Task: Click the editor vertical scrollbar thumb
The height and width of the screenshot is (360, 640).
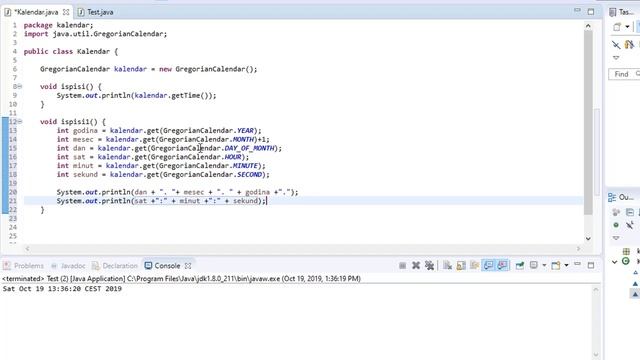Action: point(588,122)
